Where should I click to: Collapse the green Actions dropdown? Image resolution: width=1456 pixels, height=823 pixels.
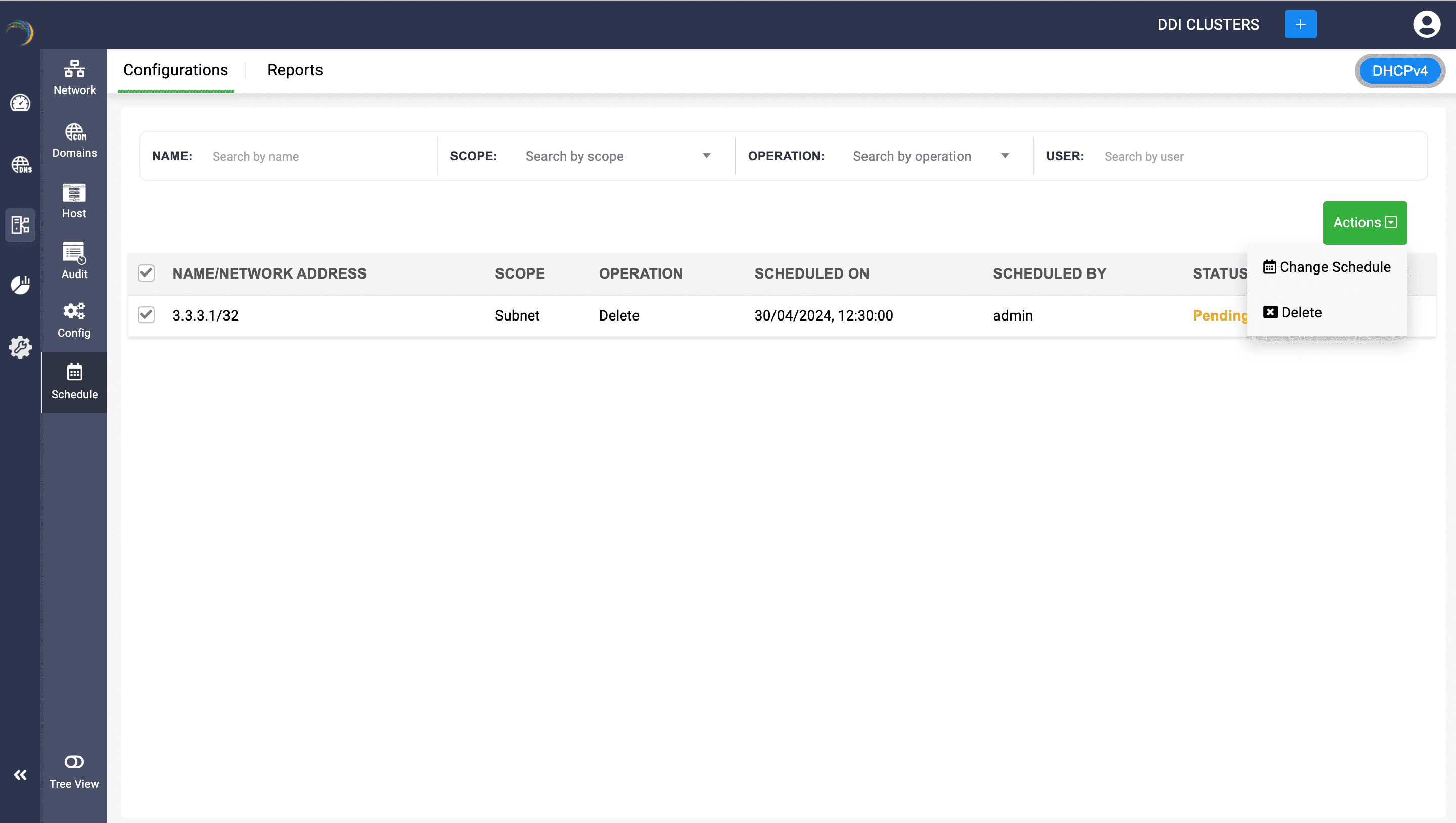click(x=1364, y=223)
